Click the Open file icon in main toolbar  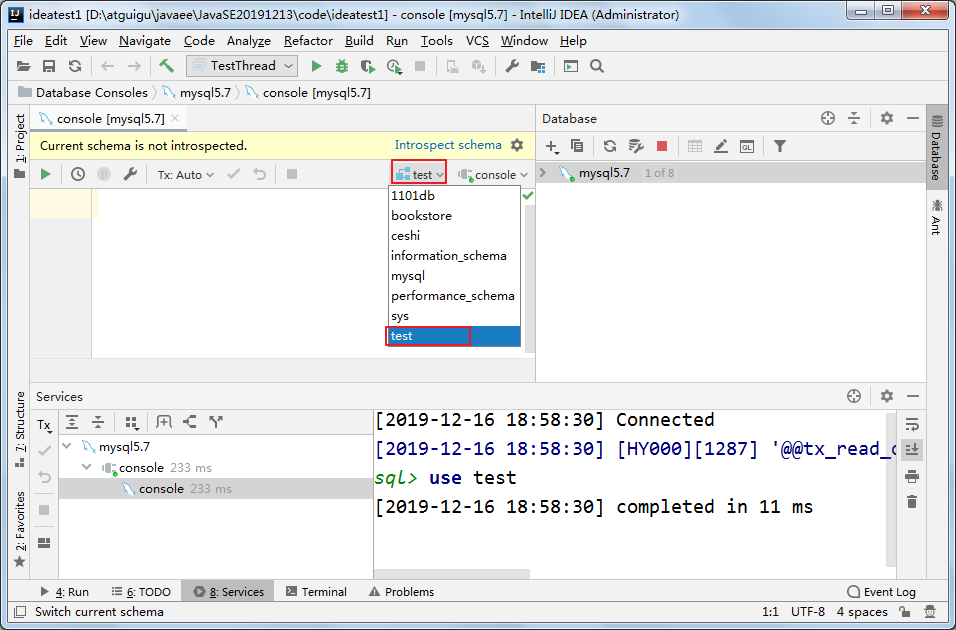24,66
